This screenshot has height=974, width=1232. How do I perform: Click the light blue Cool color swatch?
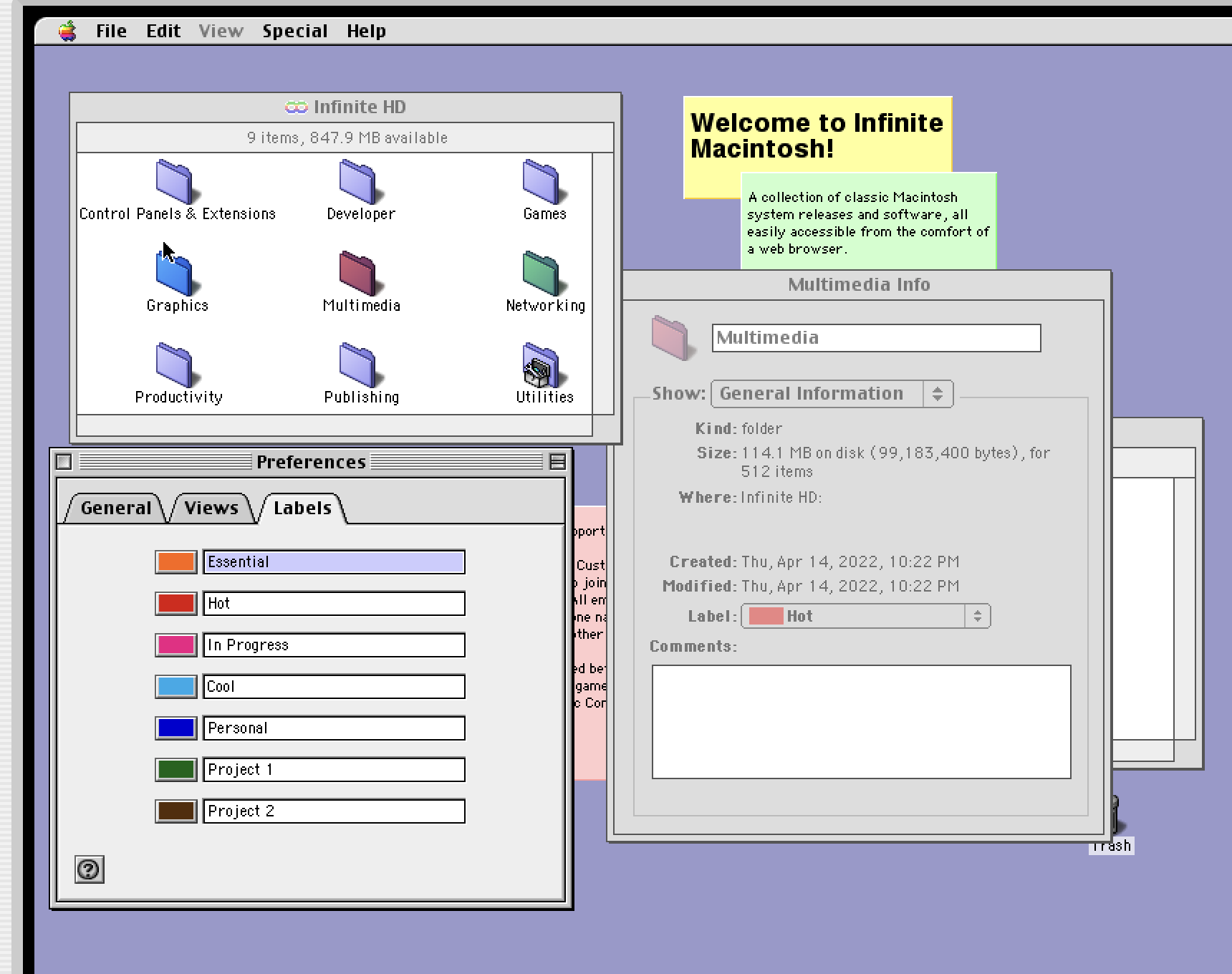(176, 687)
